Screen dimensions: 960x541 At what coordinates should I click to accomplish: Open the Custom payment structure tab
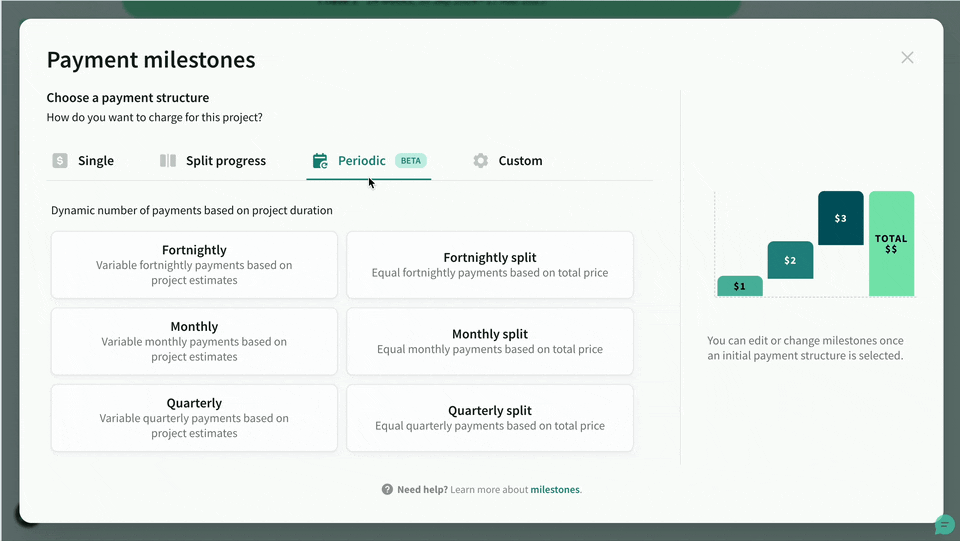point(508,161)
